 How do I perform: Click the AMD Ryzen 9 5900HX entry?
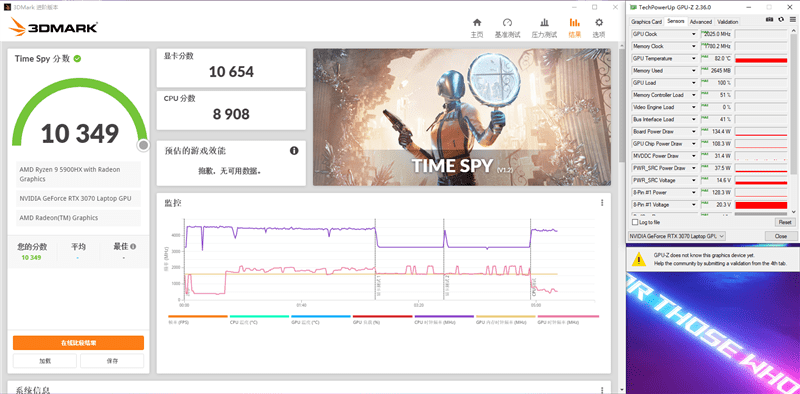click(79, 174)
